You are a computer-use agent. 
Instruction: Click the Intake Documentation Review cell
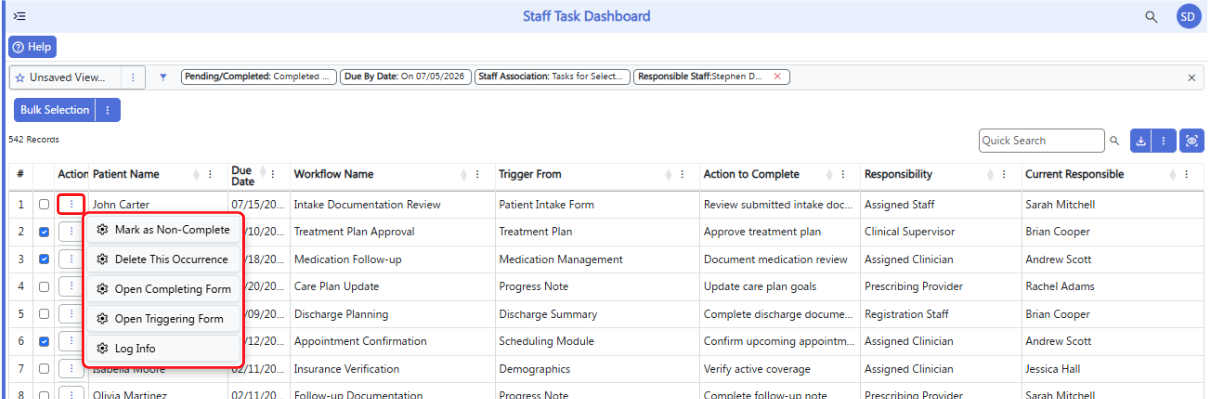[392, 205]
